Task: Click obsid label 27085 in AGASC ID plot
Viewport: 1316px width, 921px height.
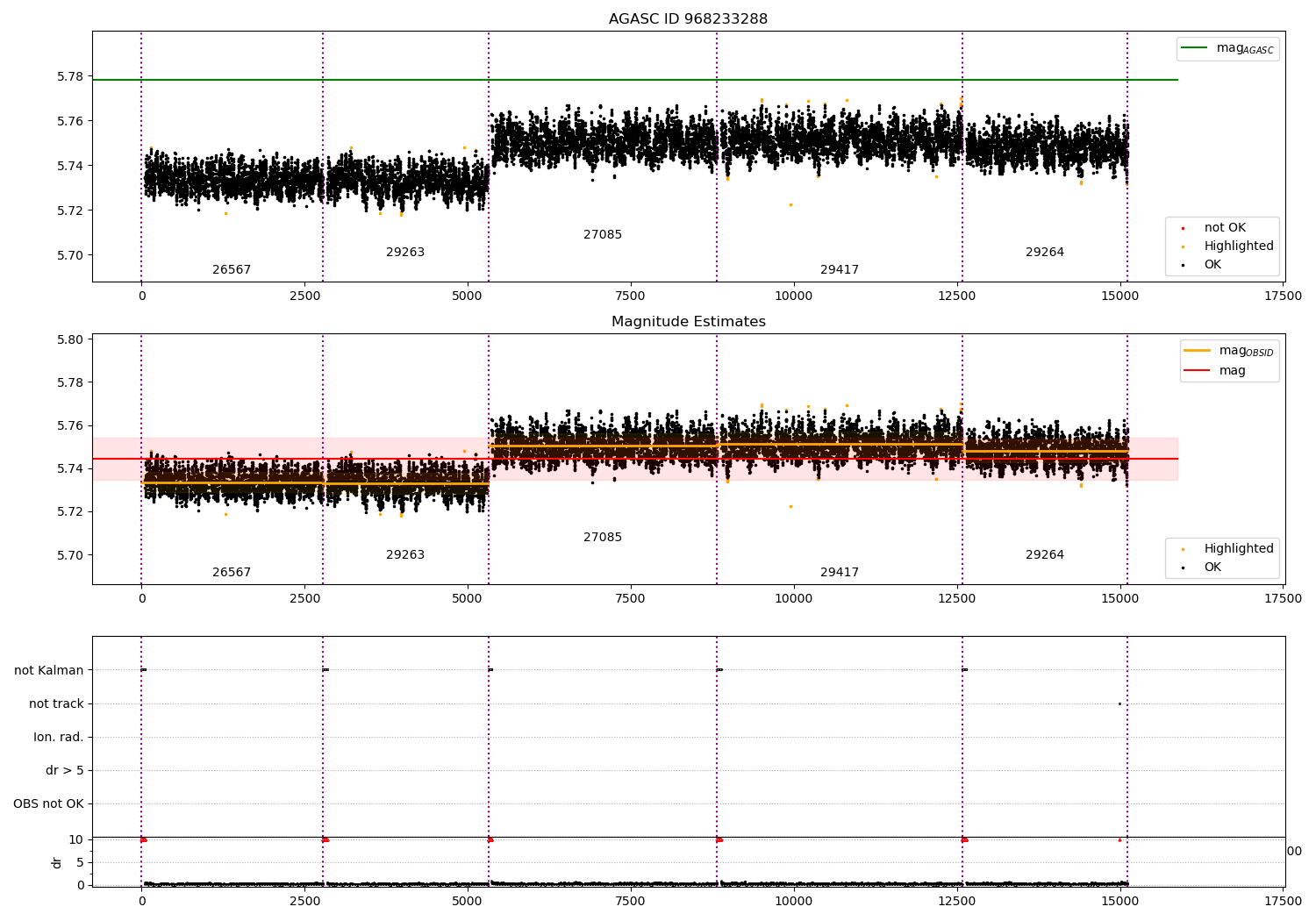Action: [603, 235]
